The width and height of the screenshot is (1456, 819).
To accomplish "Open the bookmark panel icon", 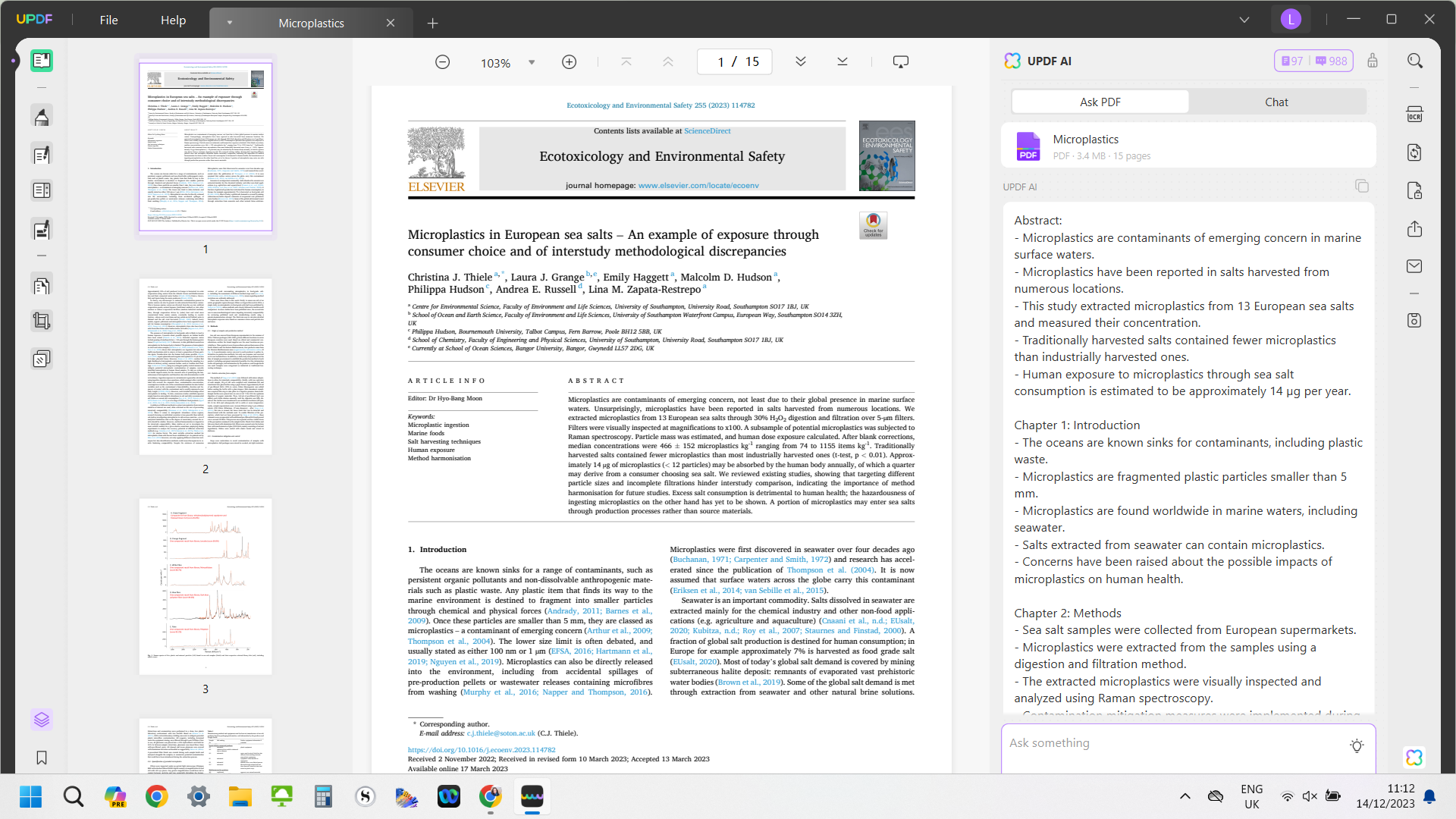I will coord(42,758).
